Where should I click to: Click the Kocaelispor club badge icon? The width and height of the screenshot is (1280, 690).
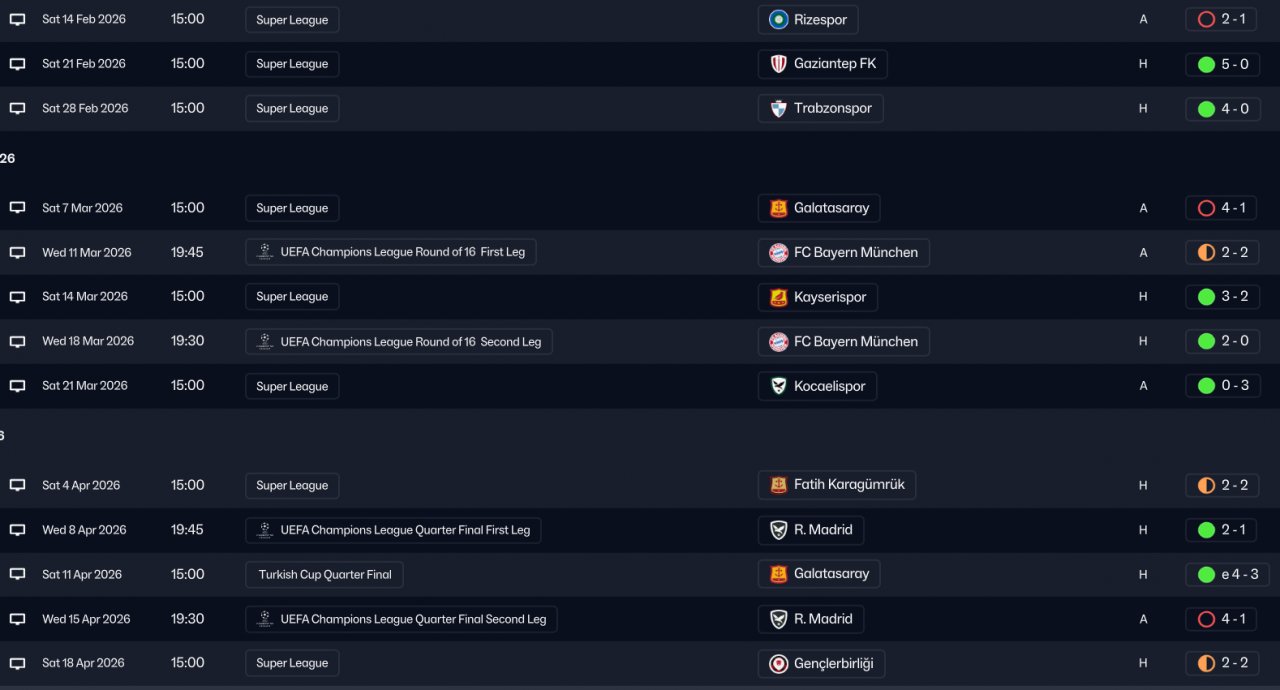pos(778,386)
